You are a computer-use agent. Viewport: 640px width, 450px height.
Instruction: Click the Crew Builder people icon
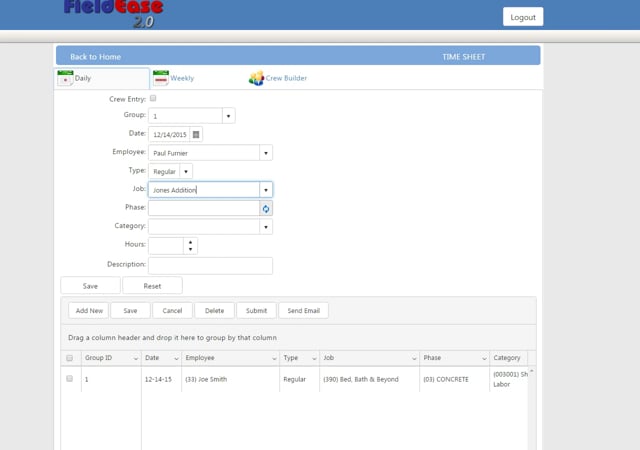[256, 78]
